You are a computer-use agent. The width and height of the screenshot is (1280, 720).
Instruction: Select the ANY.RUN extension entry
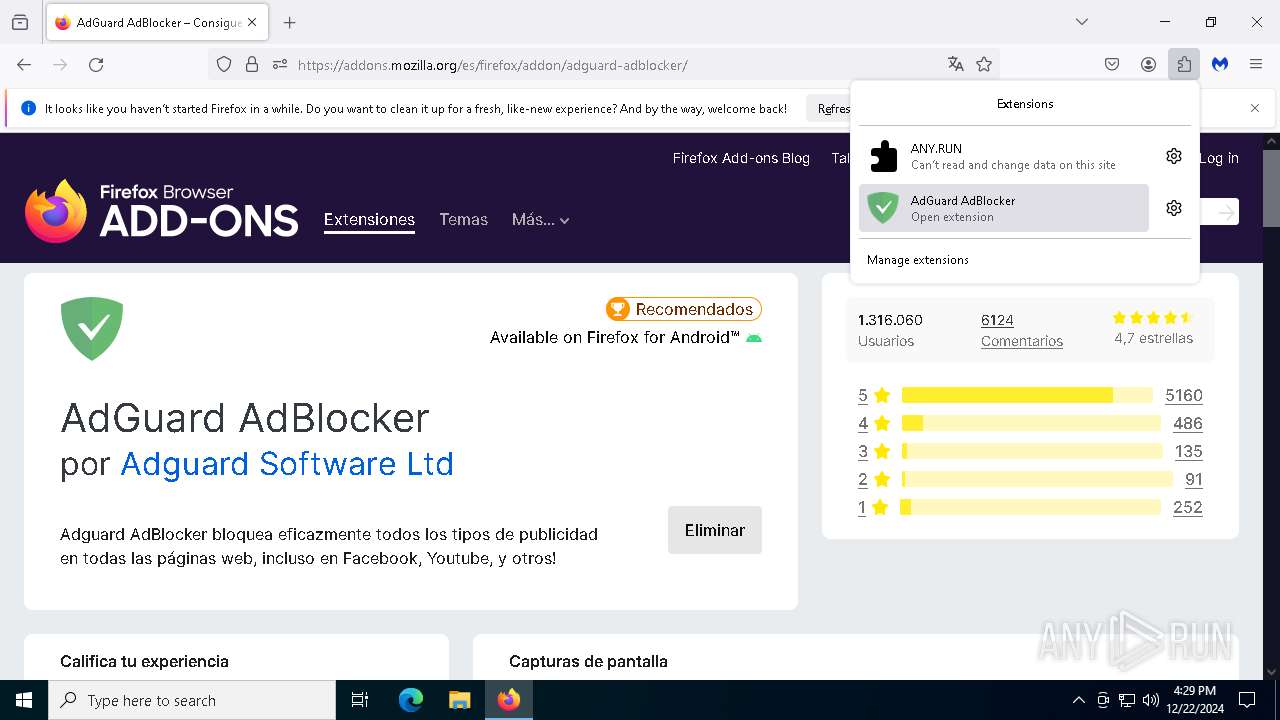[x=1004, y=156]
